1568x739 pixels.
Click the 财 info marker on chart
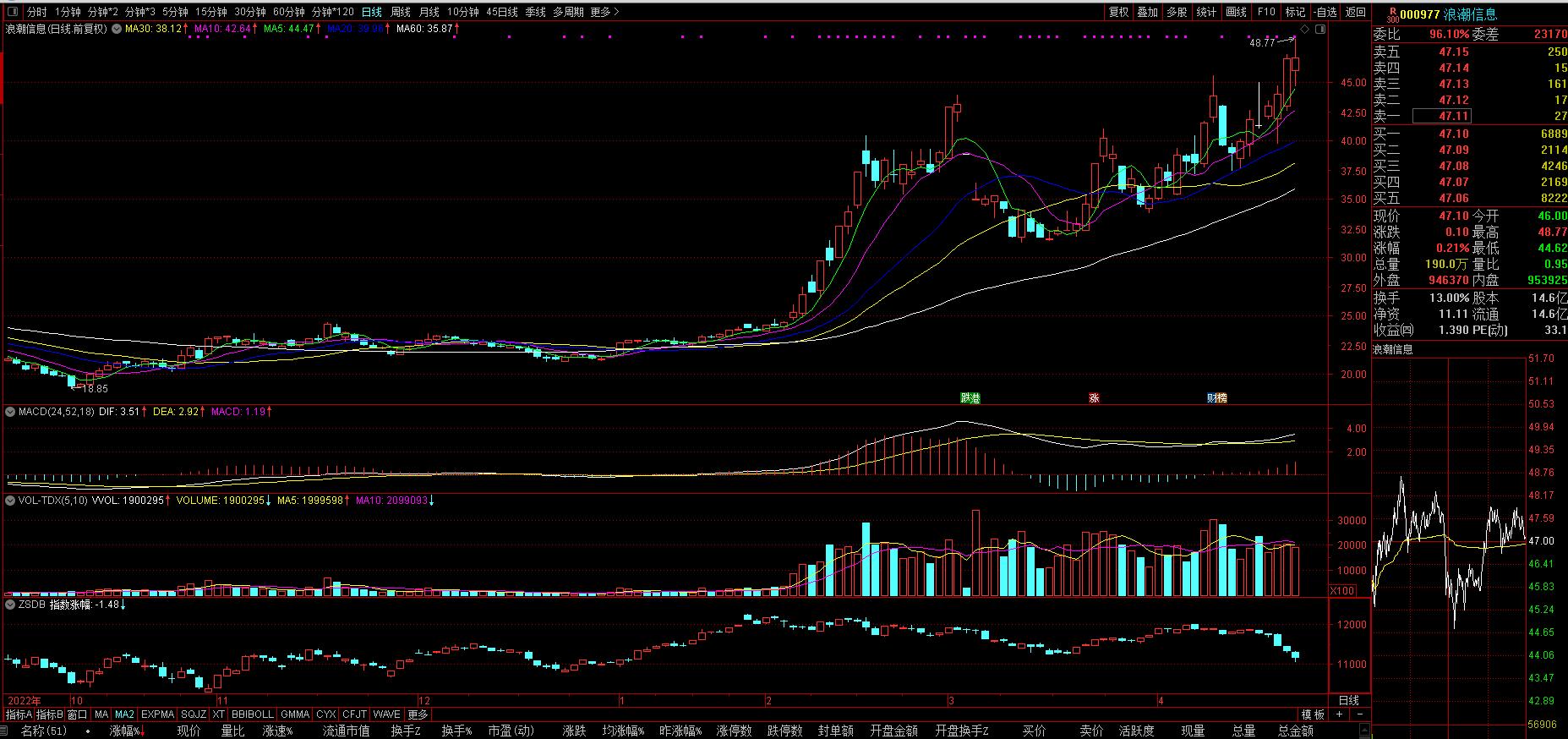coord(1216,397)
